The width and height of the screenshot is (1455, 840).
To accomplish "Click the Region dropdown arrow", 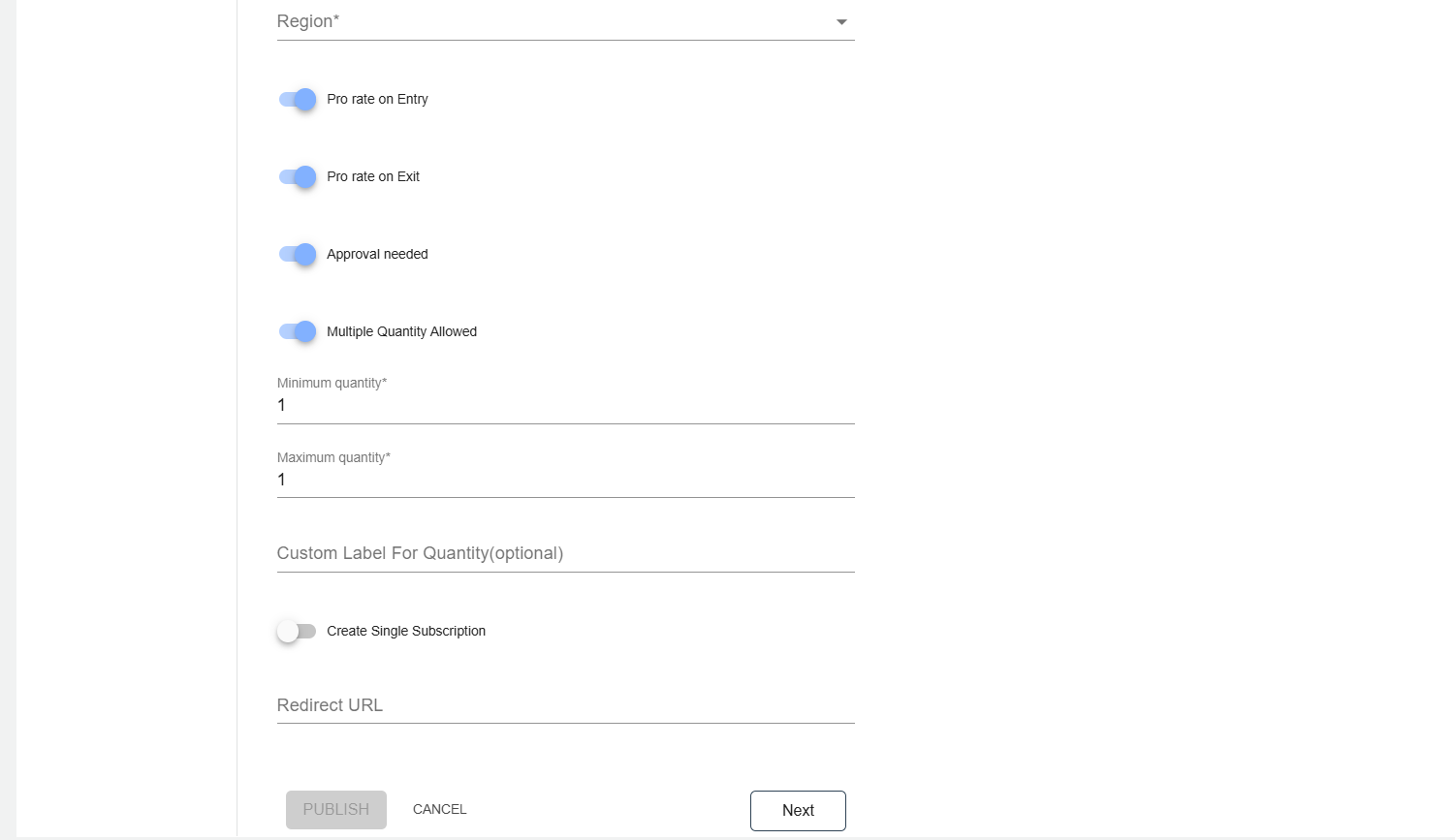I will click(841, 21).
